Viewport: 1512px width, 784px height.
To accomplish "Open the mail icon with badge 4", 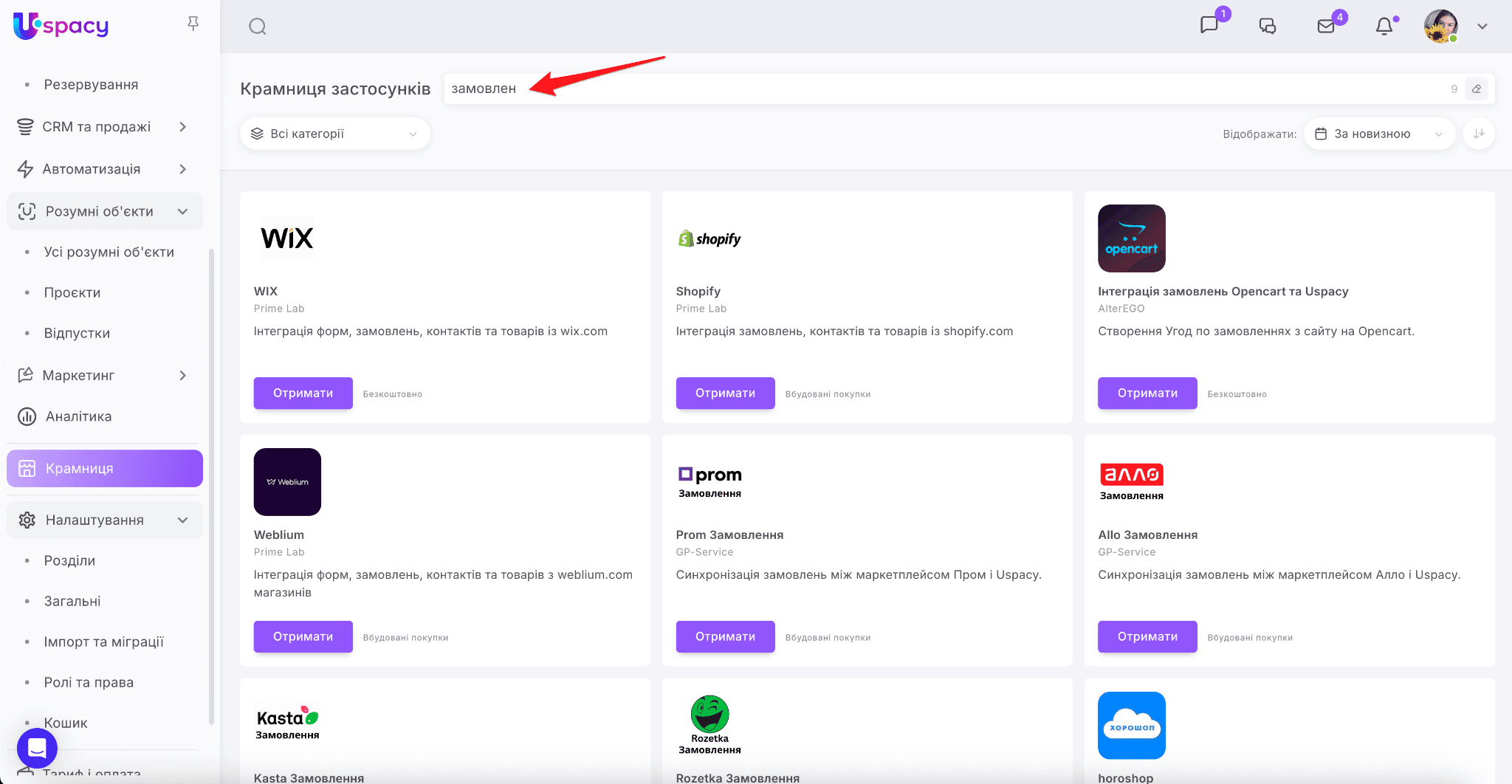I will click(x=1326, y=27).
